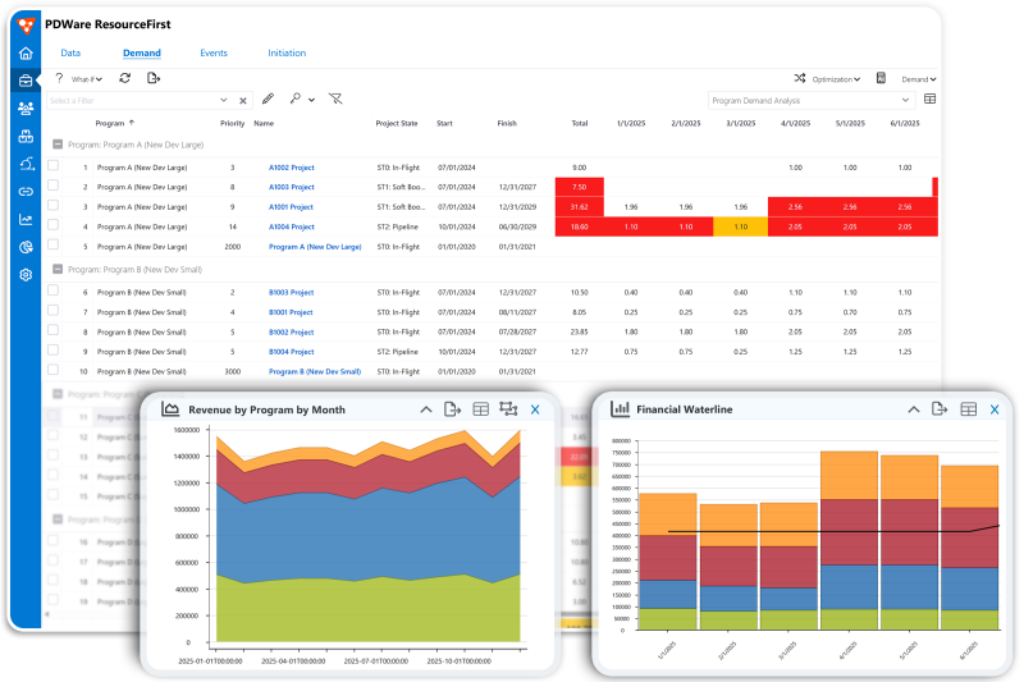Export the Revenue by Program by Month chart

pos(452,409)
